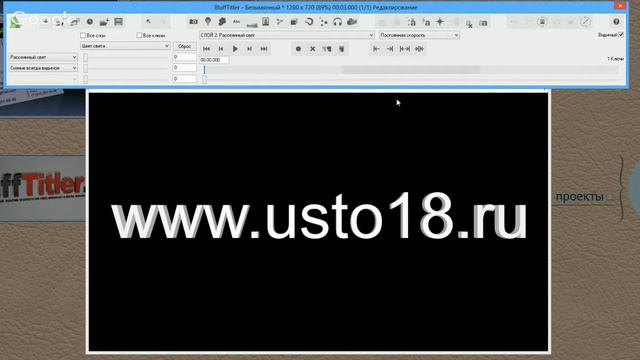Image resolution: width=640 pixels, height=360 pixels.
Task: Open the СЛОЙ 2: Рассеянный свет layer dropdown
Action: [x=287, y=35]
